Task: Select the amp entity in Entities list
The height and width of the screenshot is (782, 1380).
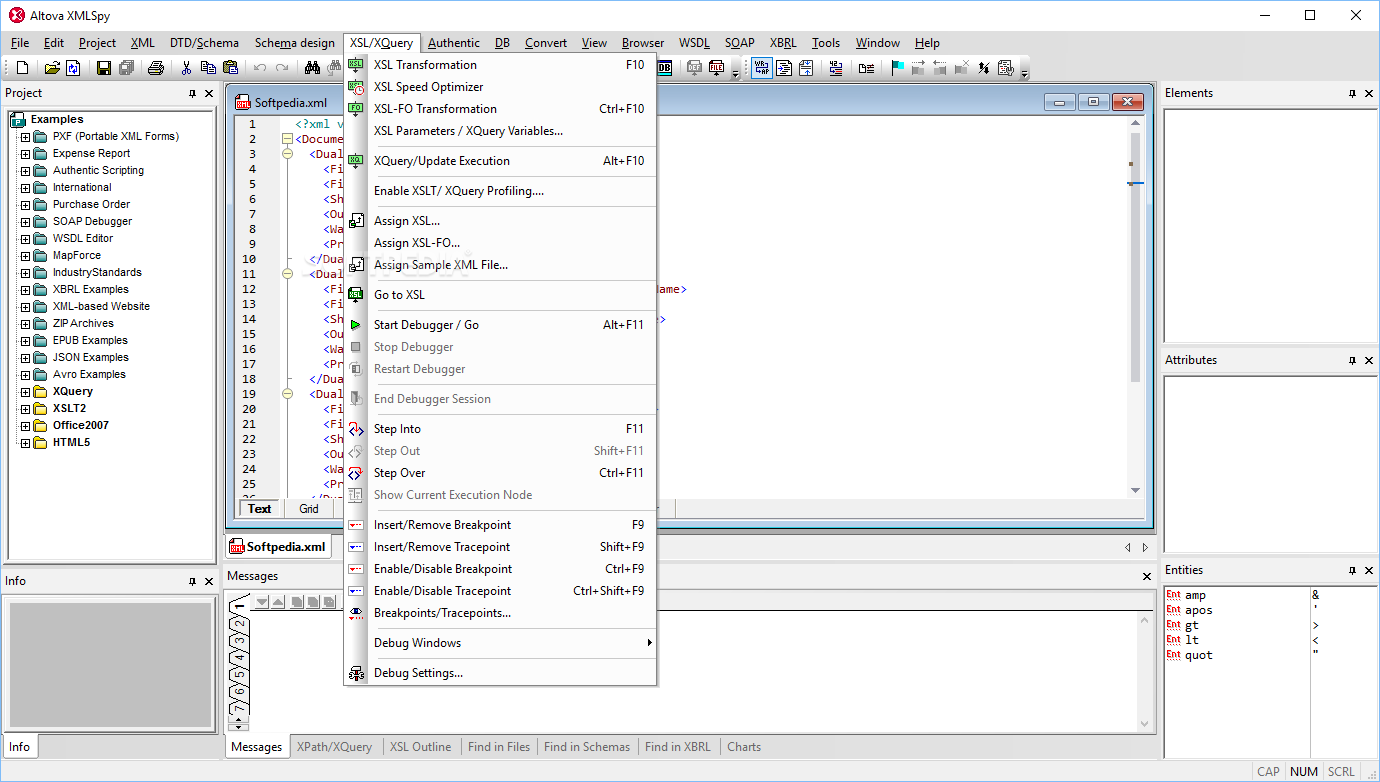Action: point(1195,595)
